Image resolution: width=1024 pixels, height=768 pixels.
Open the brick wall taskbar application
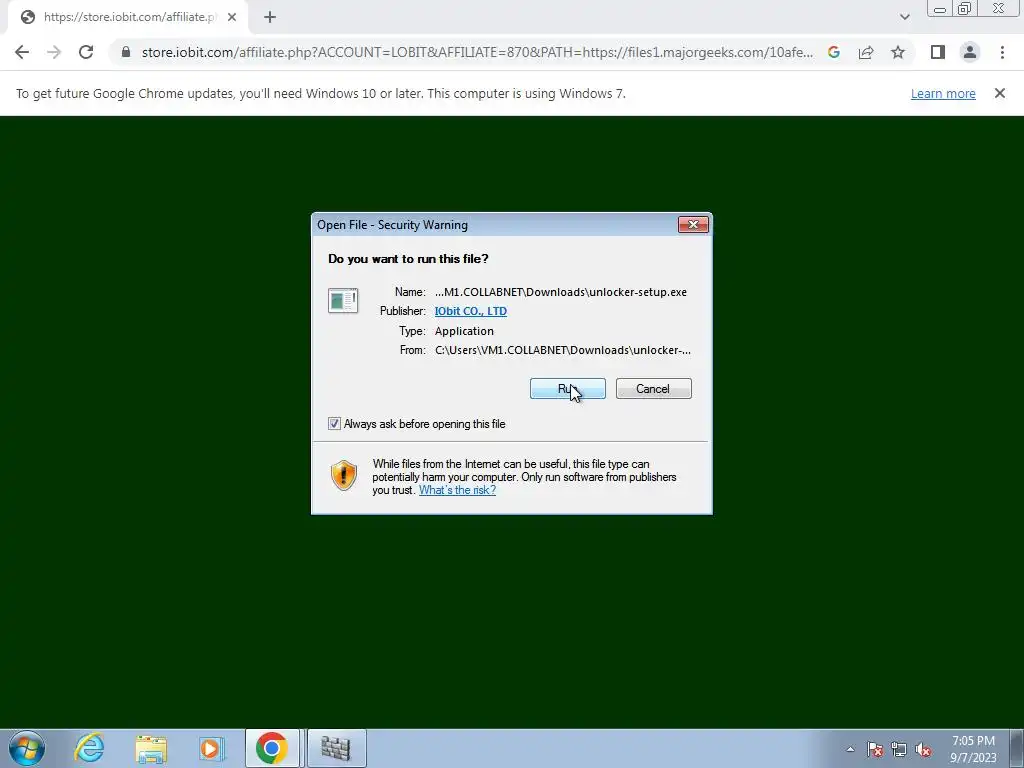pos(336,748)
